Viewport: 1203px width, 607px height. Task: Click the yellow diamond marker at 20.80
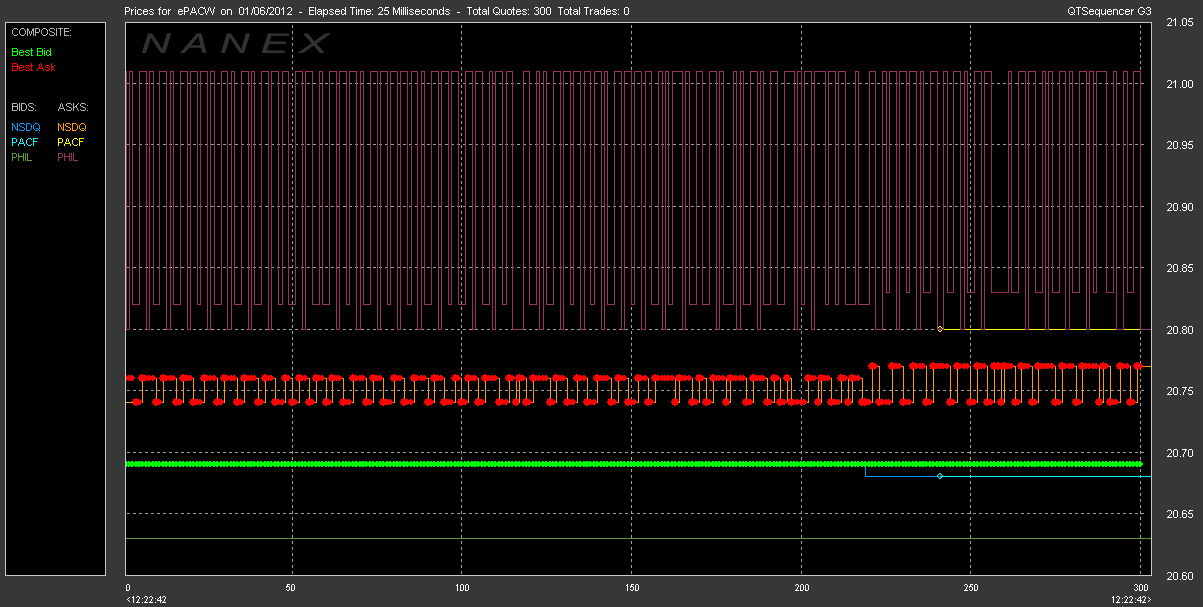click(940, 329)
